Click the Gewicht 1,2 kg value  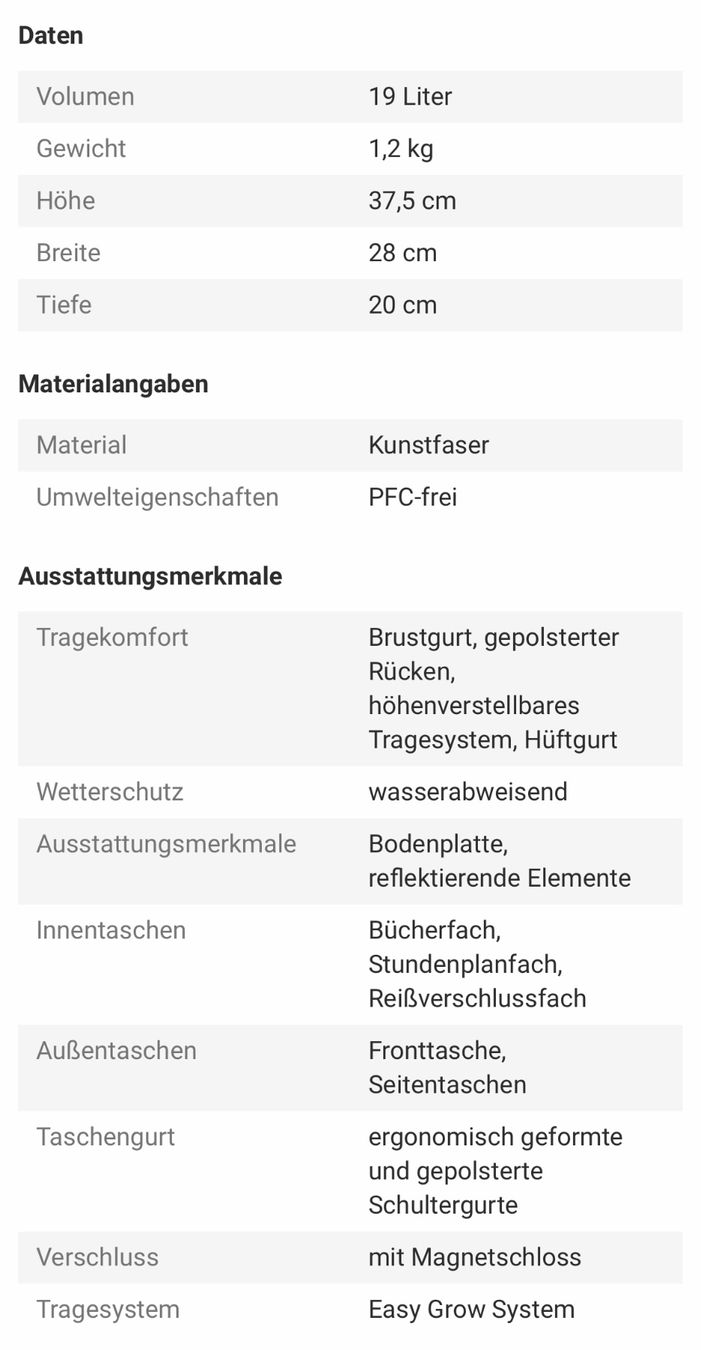click(x=400, y=149)
